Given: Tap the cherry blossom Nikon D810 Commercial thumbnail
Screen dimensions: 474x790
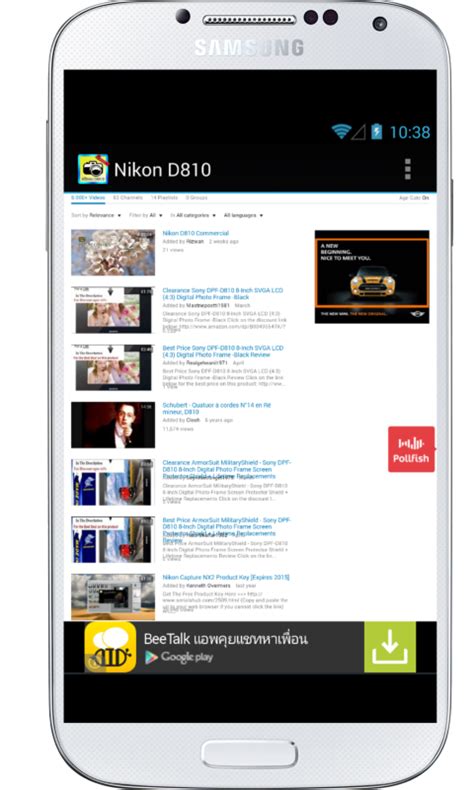Looking at the screenshot, I should point(113,252).
